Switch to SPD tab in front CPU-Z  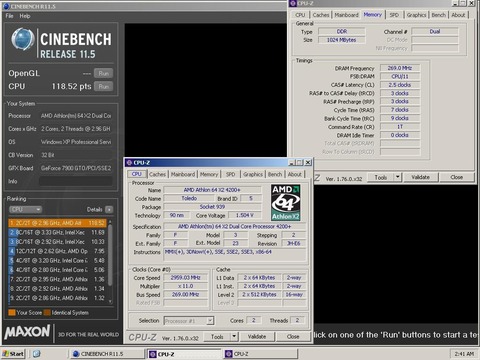pyautogui.click(x=230, y=174)
